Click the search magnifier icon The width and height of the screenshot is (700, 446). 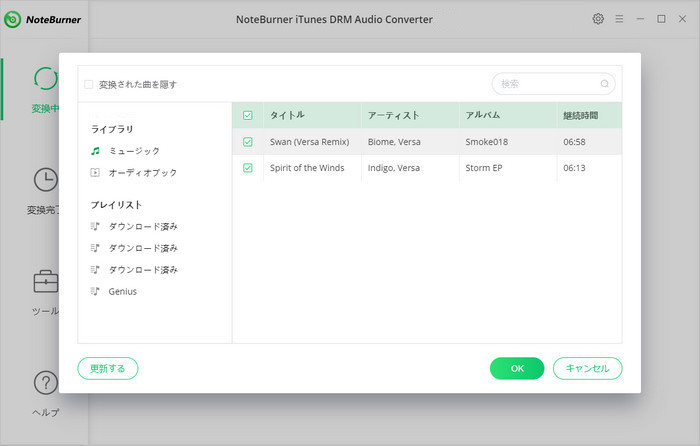pos(604,83)
